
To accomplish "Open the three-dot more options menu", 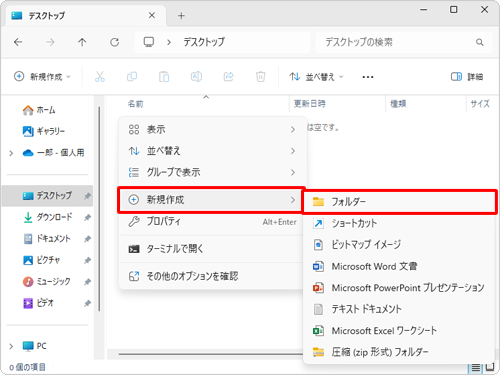I will pyautogui.click(x=368, y=77).
